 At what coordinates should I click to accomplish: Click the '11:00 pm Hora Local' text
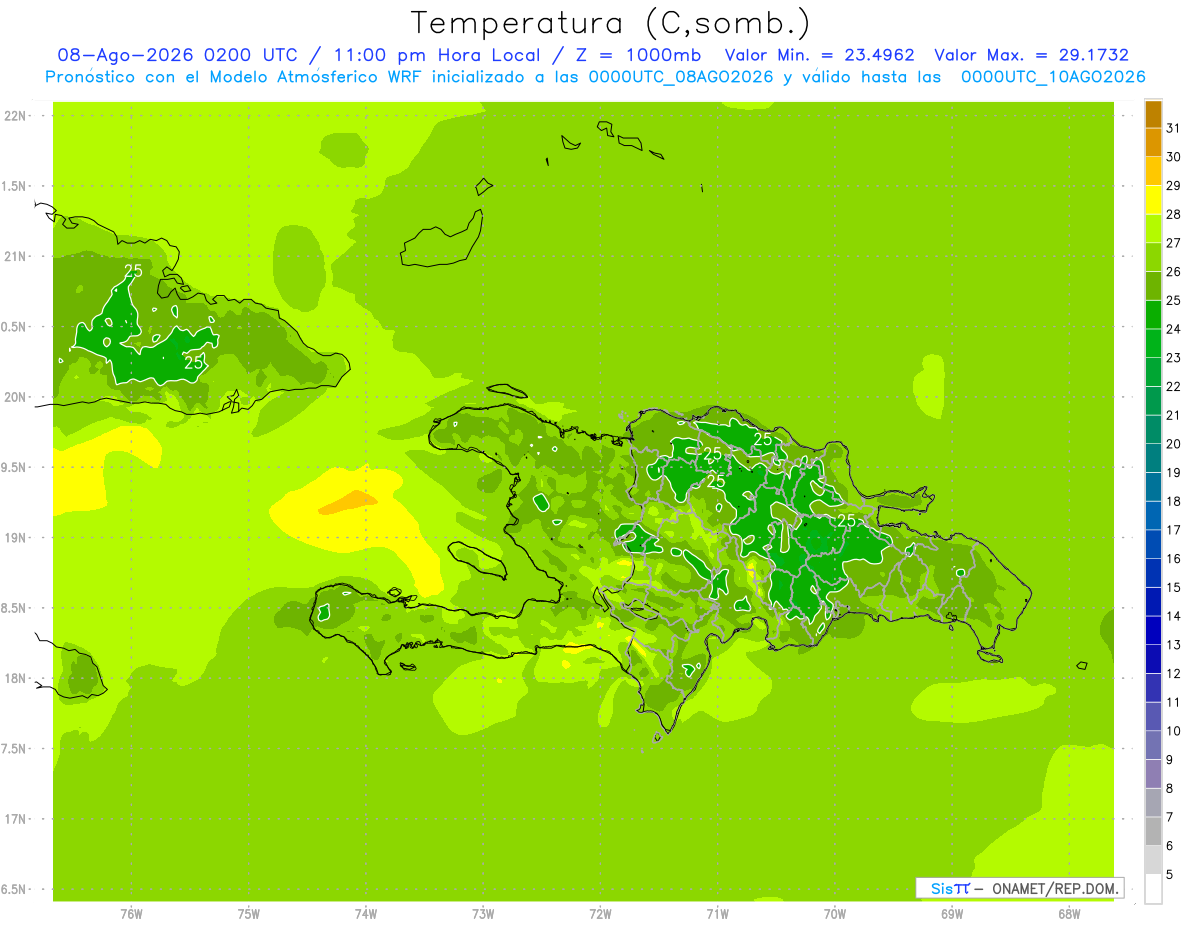pyautogui.click(x=440, y=55)
